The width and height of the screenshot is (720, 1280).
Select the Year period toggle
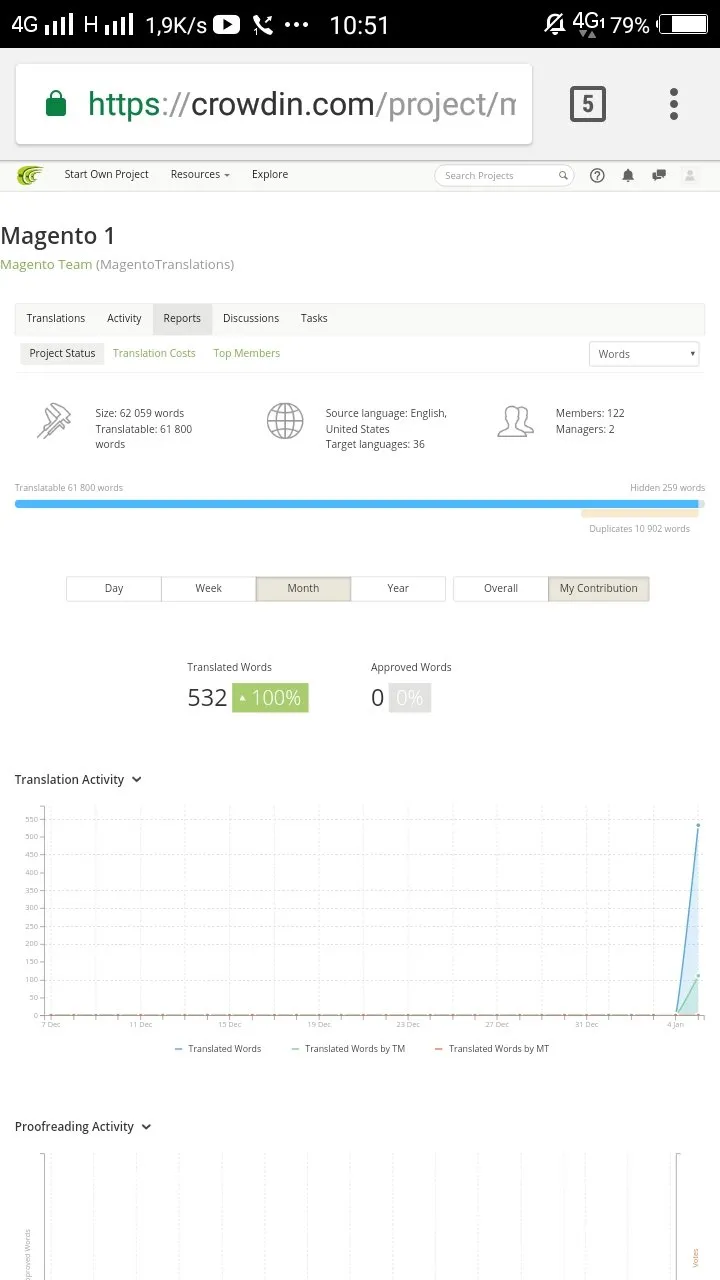[x=398, y=588]
